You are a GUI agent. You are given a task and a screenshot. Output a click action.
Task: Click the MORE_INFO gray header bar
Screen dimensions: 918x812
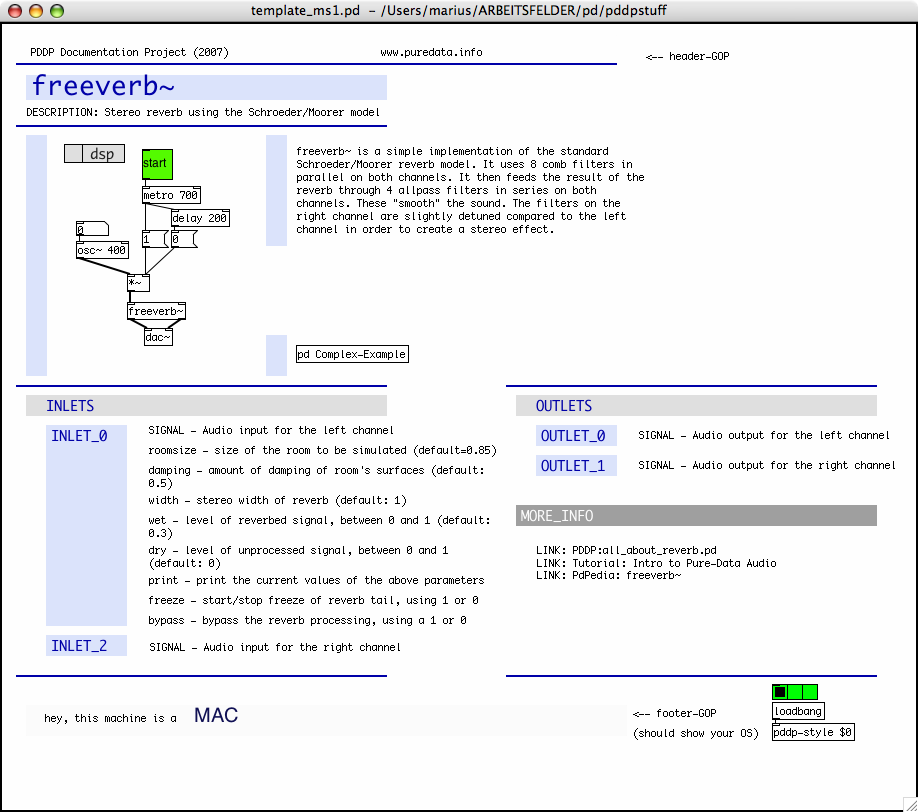point(696,516)
